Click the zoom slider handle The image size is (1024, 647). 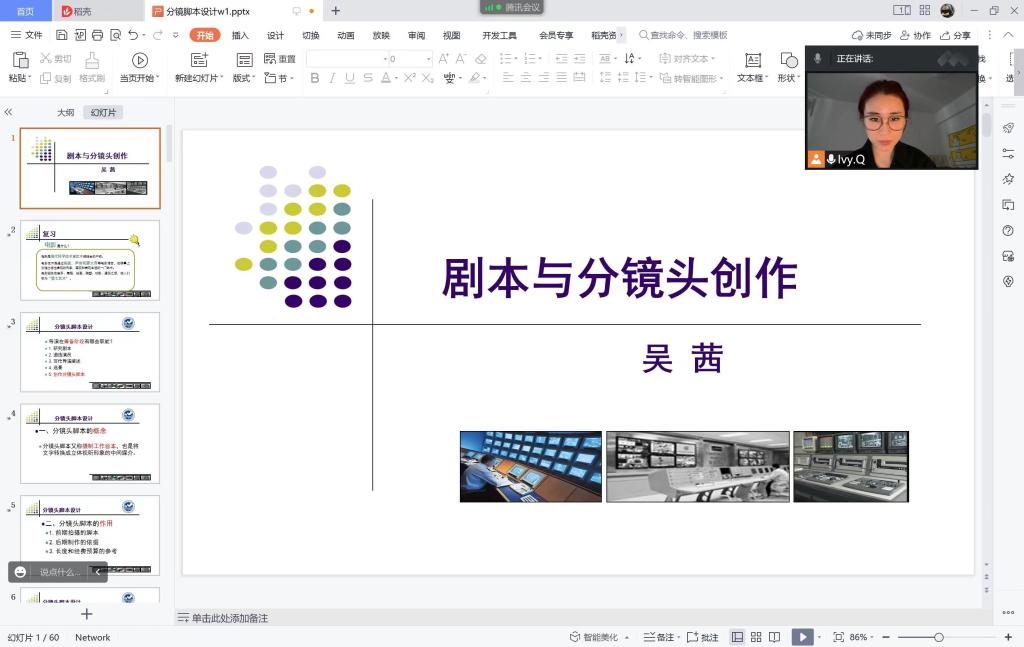[x=938, y=637]
